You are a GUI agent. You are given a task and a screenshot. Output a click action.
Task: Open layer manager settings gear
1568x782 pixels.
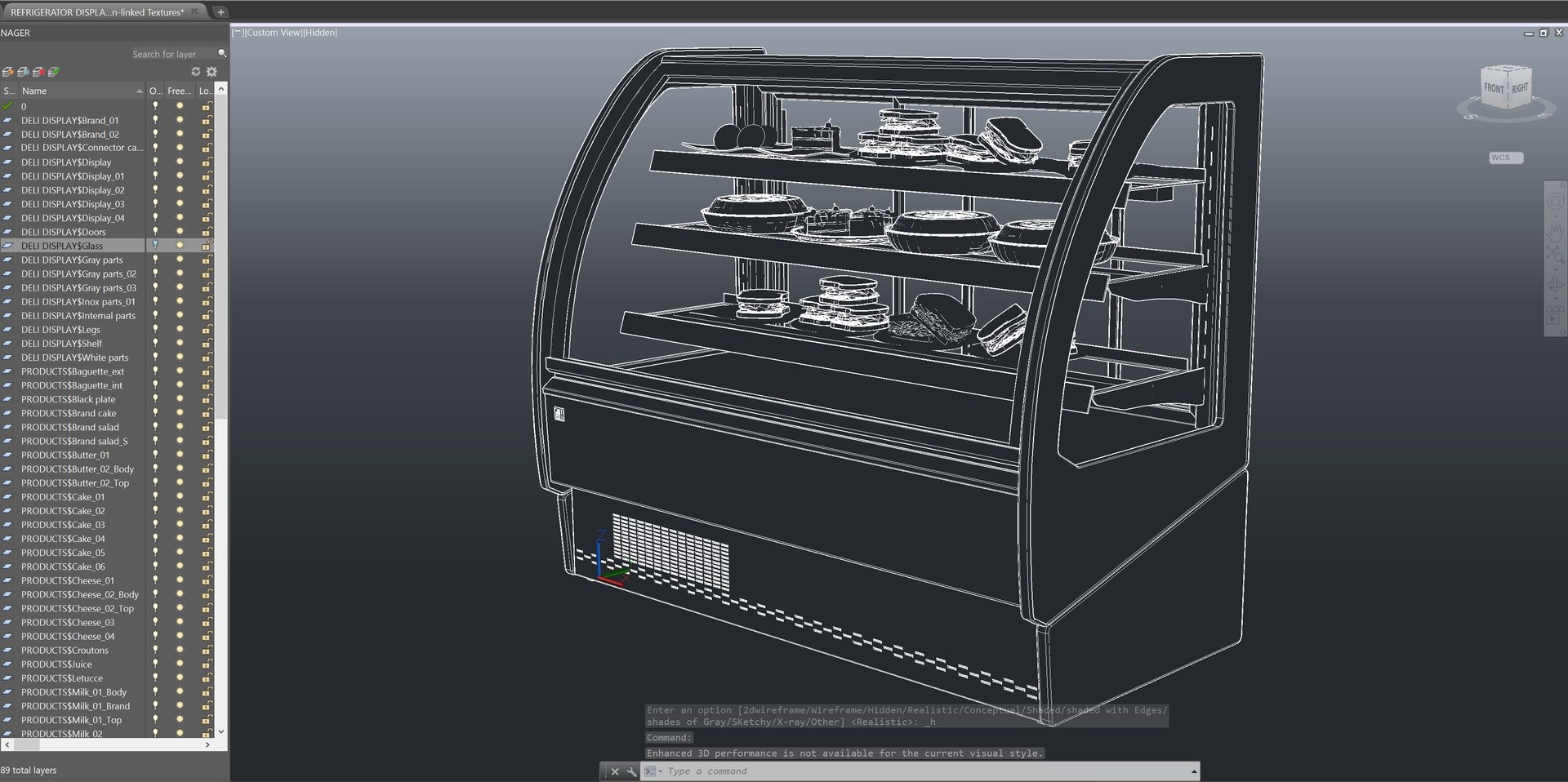click(212, 72)
